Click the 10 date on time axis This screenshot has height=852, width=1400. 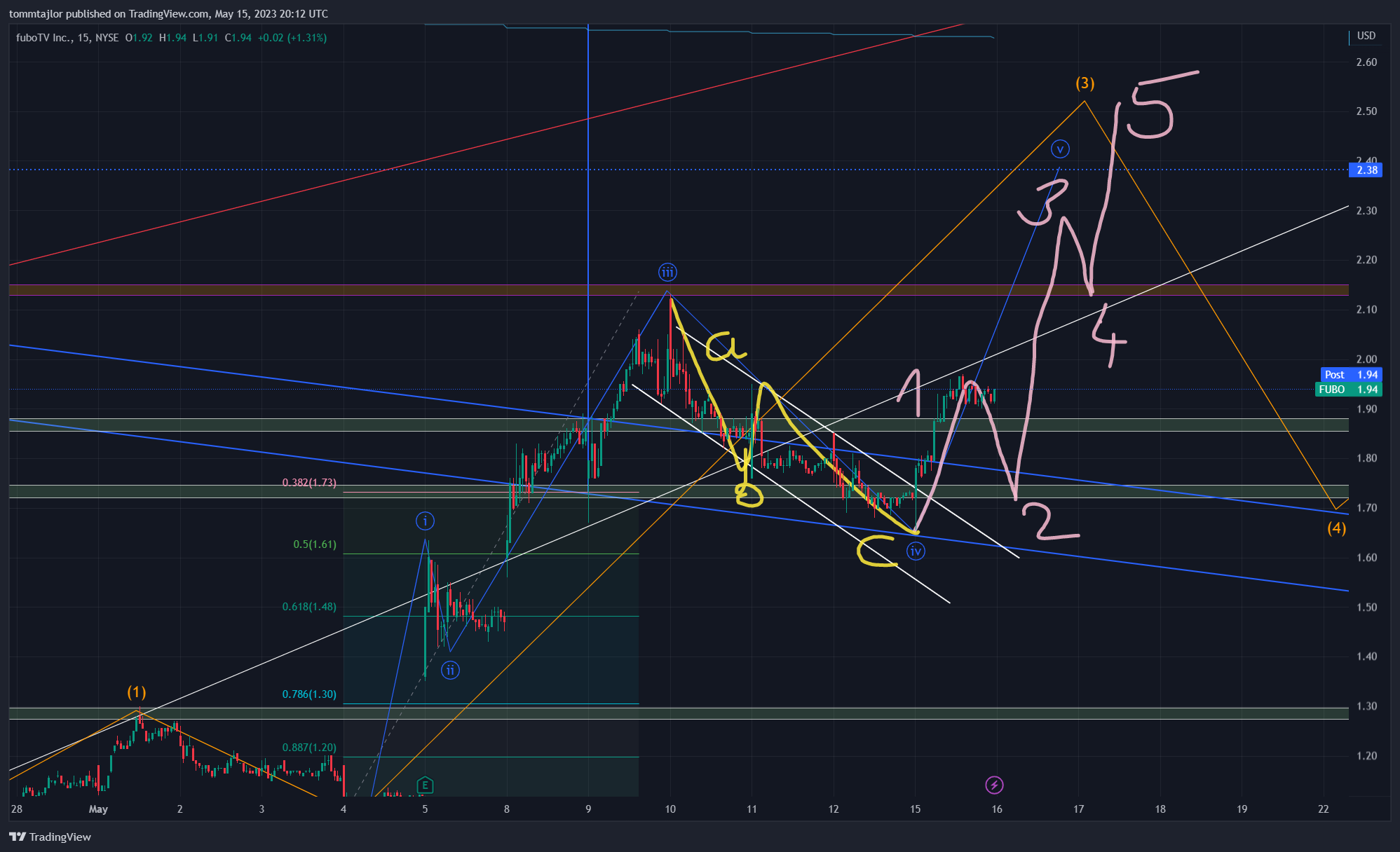[670, 809]
